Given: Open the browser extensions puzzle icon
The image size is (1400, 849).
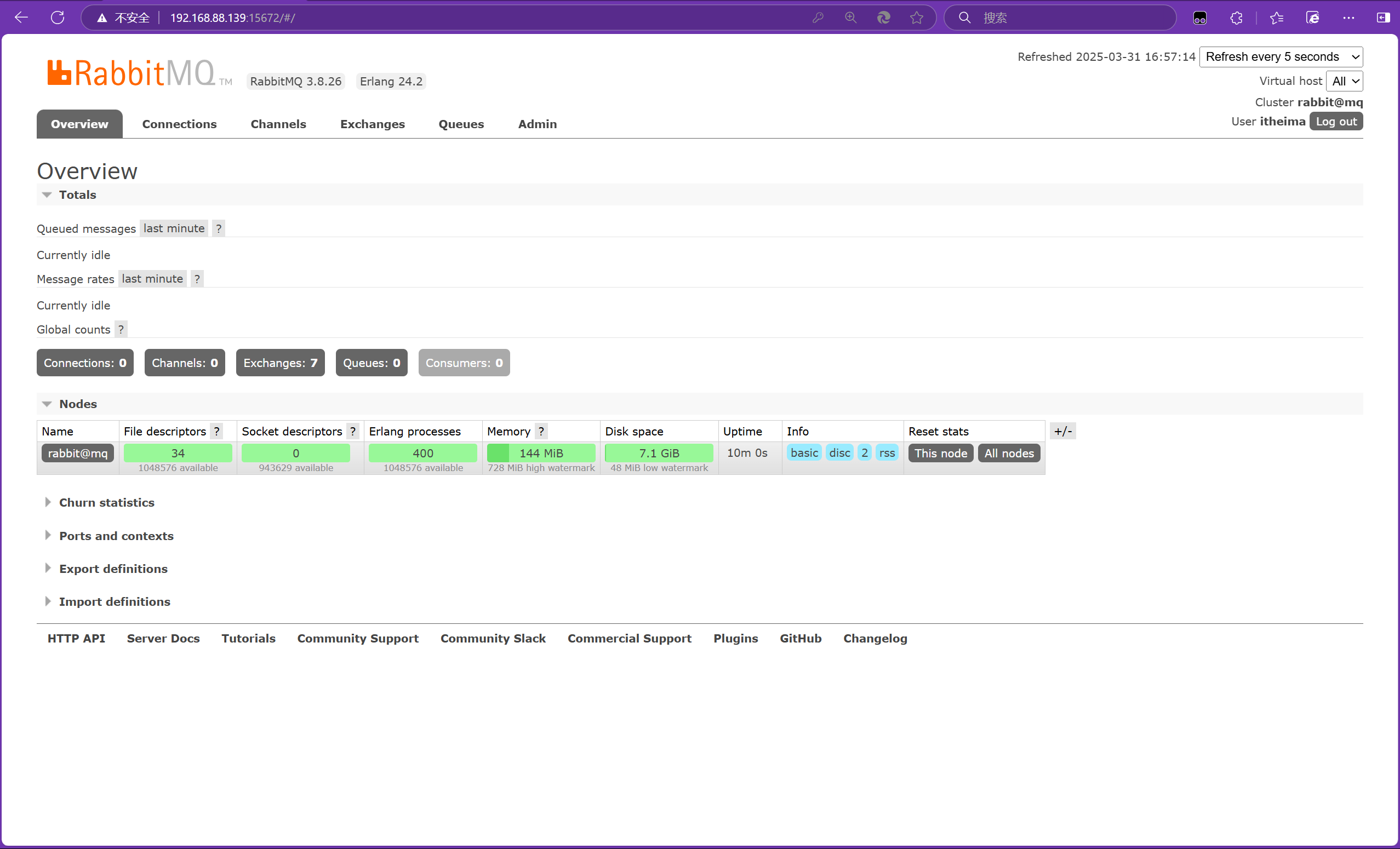Looking at the screenshot, I should click(x=1236, y=18).
